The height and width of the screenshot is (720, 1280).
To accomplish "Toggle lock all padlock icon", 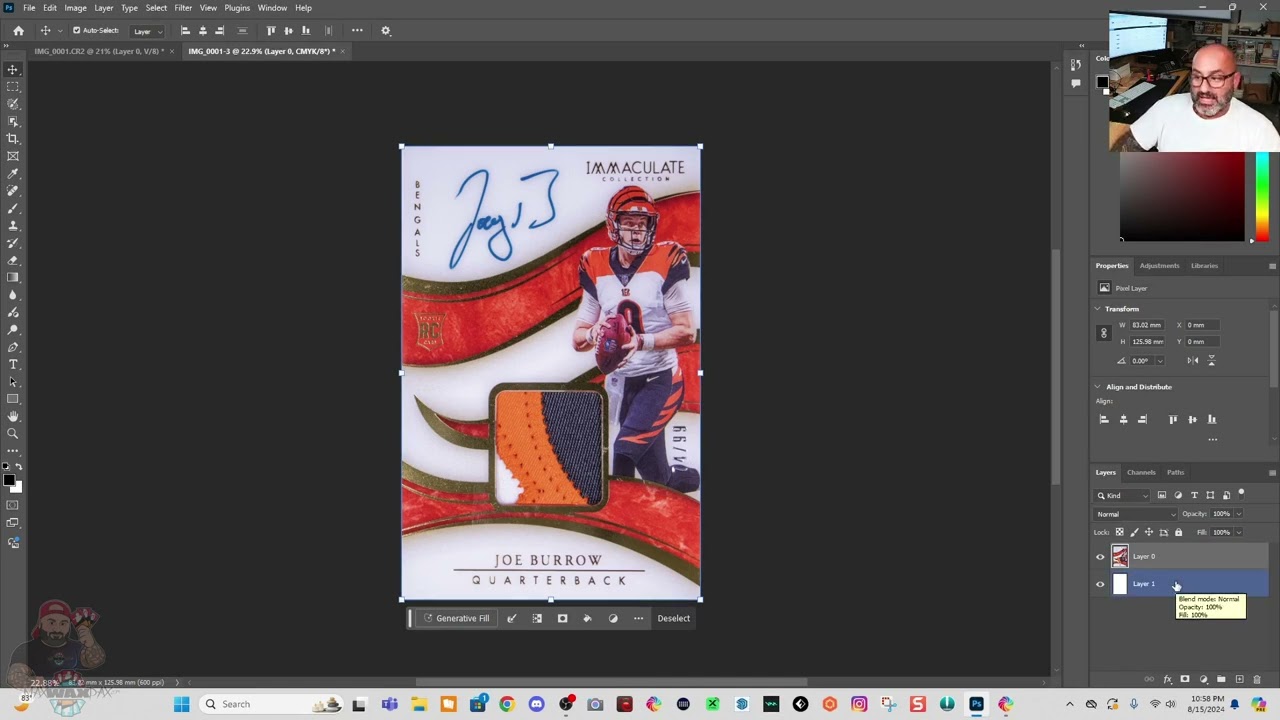I will click(1178, 532).
